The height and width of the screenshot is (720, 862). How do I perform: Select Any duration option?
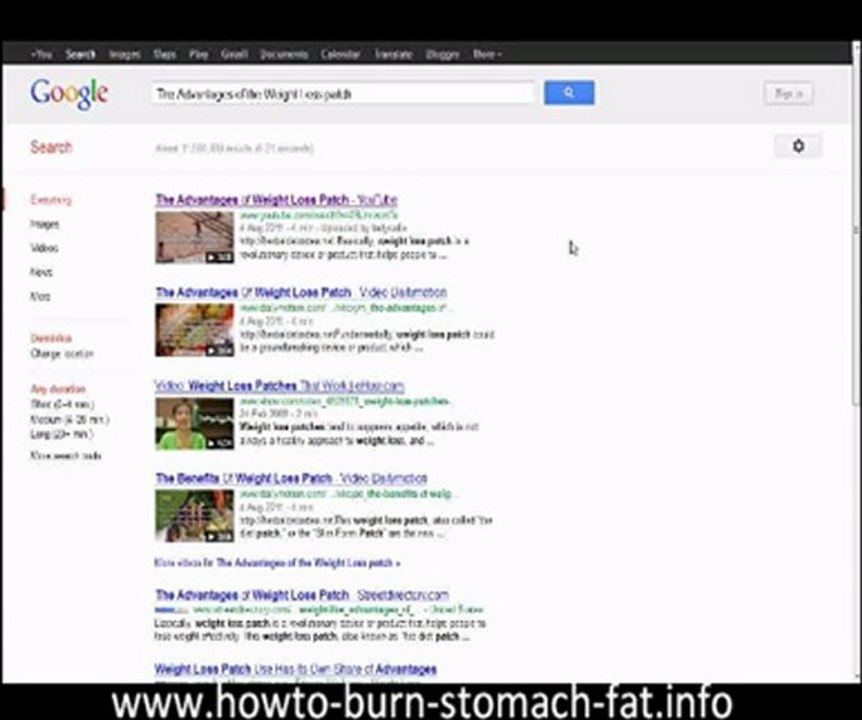[x=58, y=389]
